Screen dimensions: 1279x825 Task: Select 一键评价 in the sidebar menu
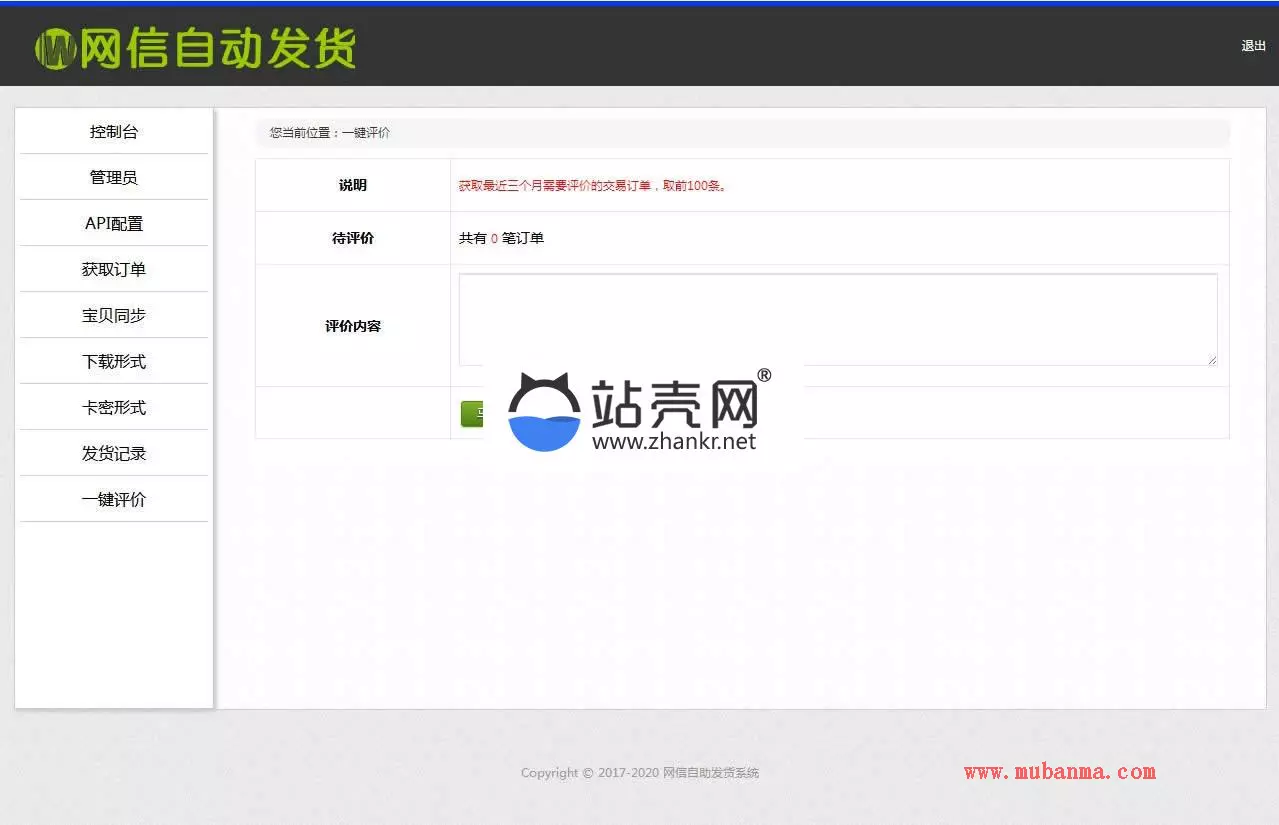click(x=114, y=500)
